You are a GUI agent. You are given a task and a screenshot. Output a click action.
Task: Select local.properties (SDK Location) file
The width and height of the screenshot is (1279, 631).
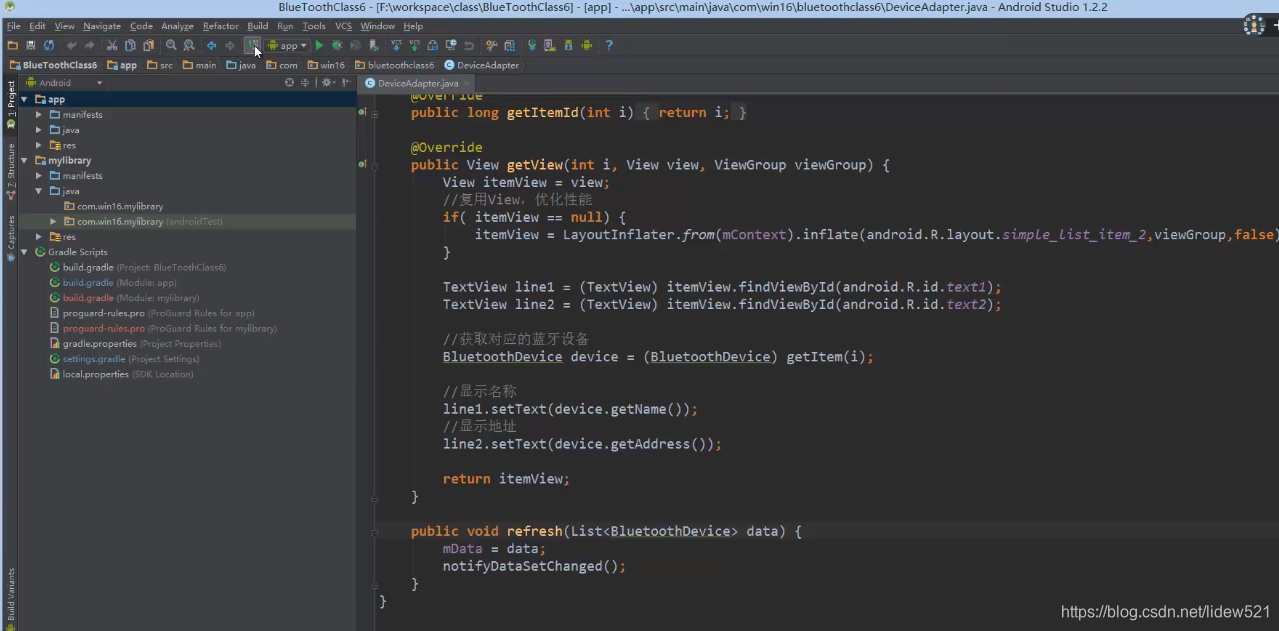click(121, 374)
